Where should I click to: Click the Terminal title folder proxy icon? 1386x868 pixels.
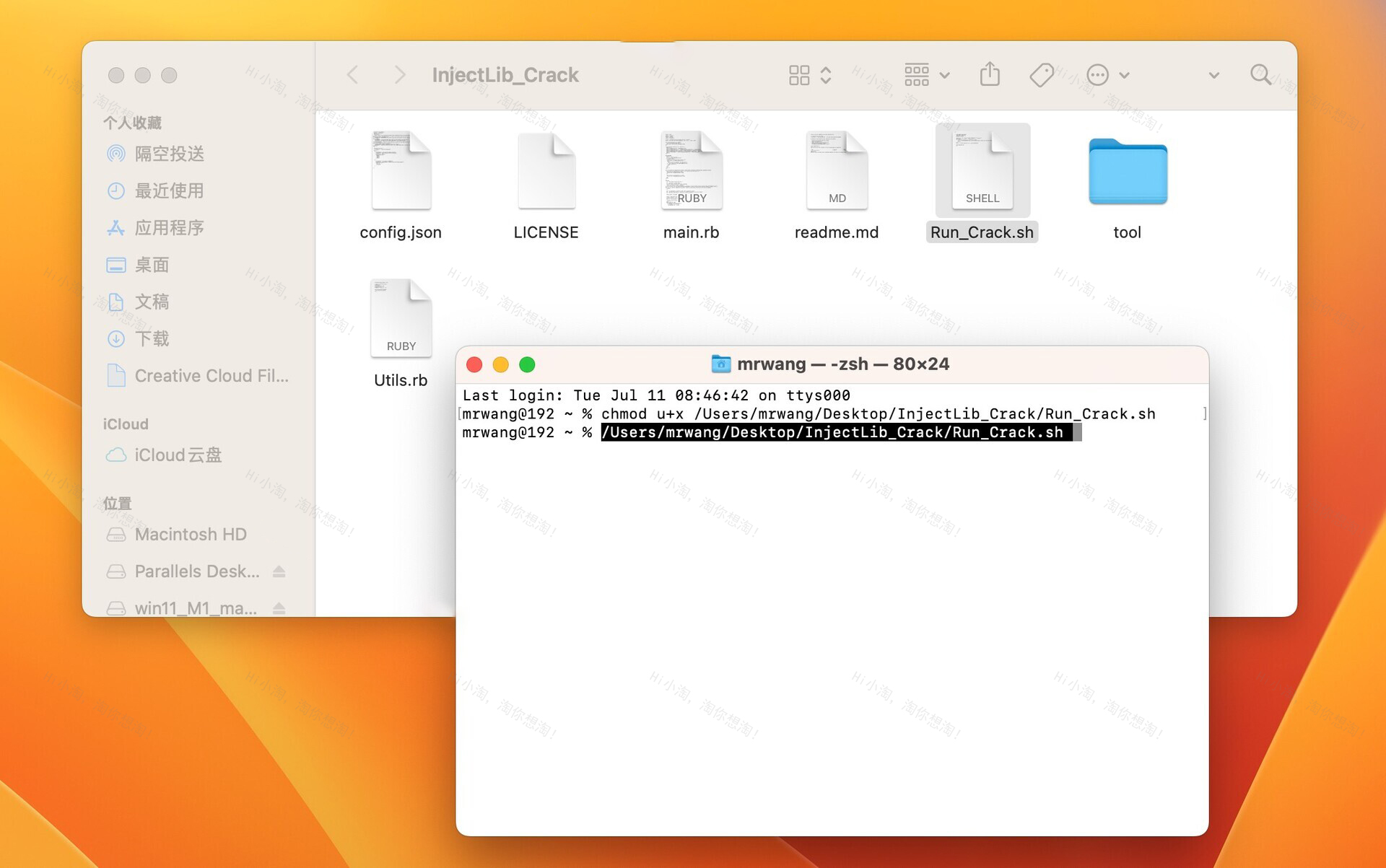coord(720,364)
